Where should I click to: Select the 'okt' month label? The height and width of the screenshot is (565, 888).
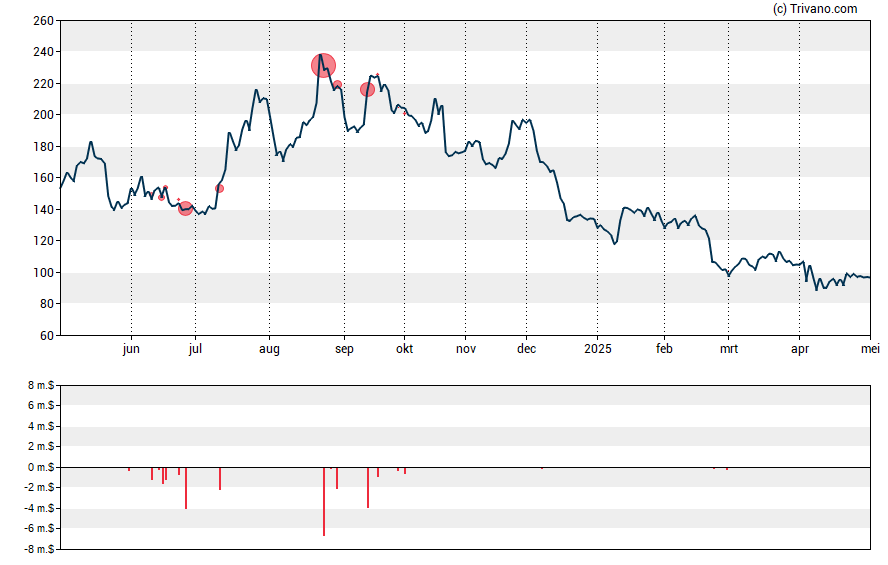[x=404, y=349]
